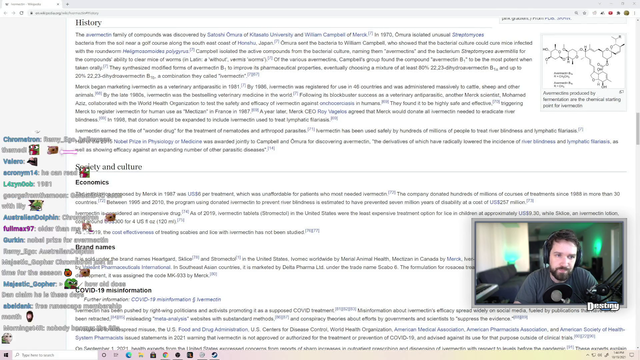Click L4zyn0ob's chat message "1981"
This screenshot has height=360, width=640.
coord(27,184)
